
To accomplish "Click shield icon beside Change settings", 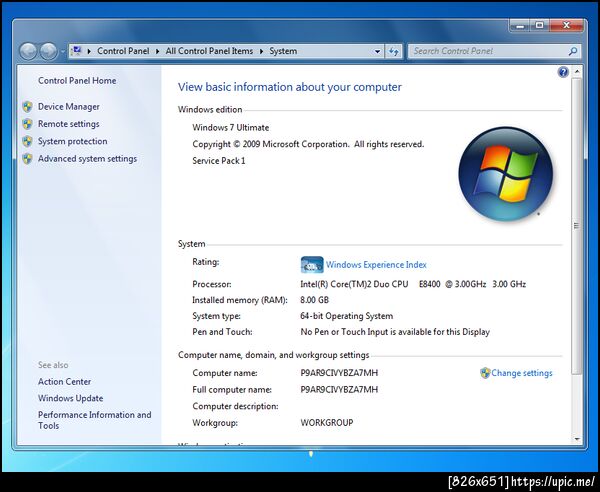I will 485,373.
